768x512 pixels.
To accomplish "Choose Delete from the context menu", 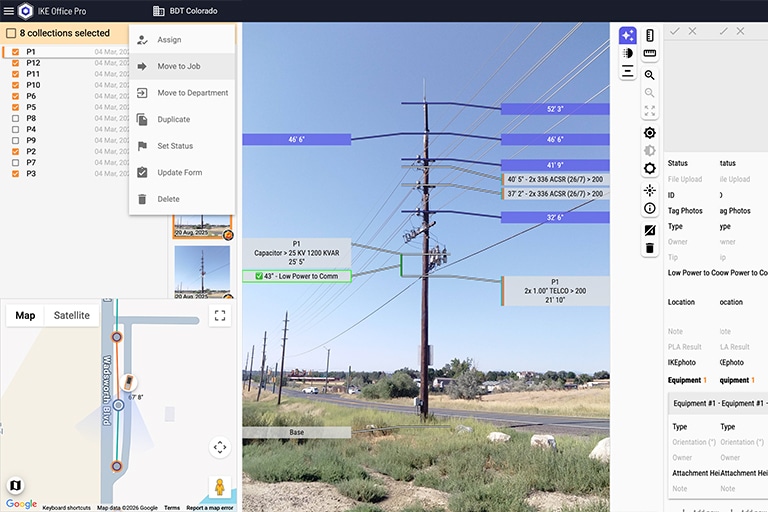I will (x=182, y=199).
